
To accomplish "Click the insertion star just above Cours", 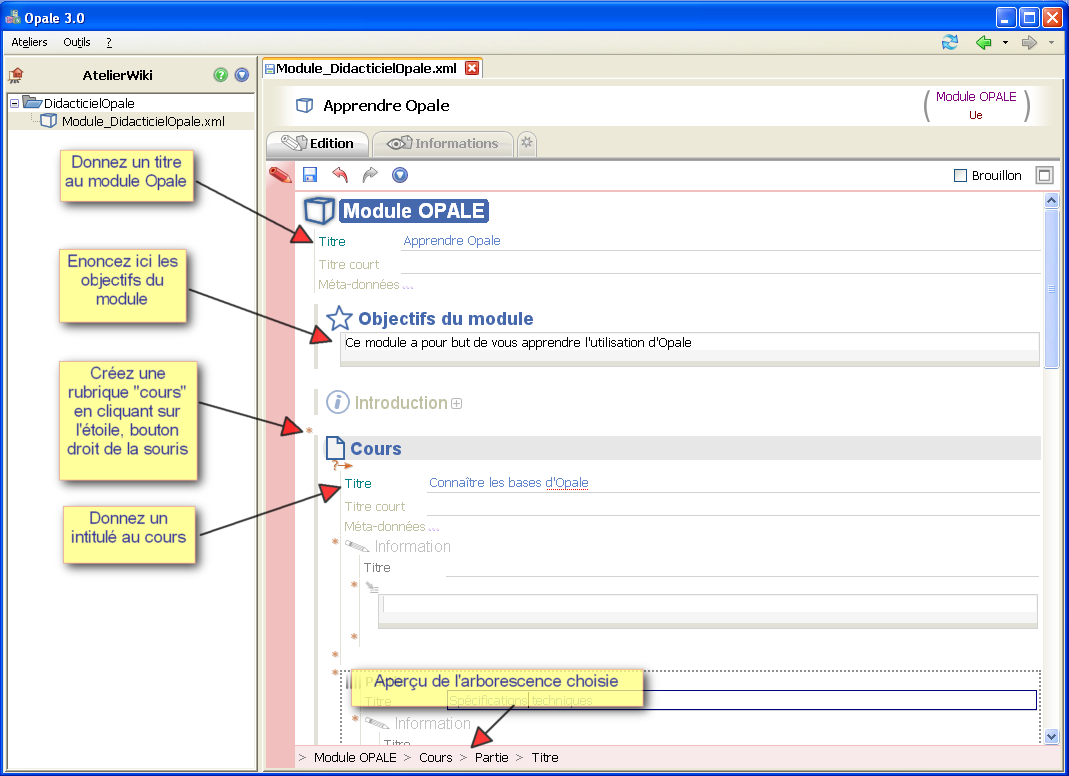I will pos(309,430).
